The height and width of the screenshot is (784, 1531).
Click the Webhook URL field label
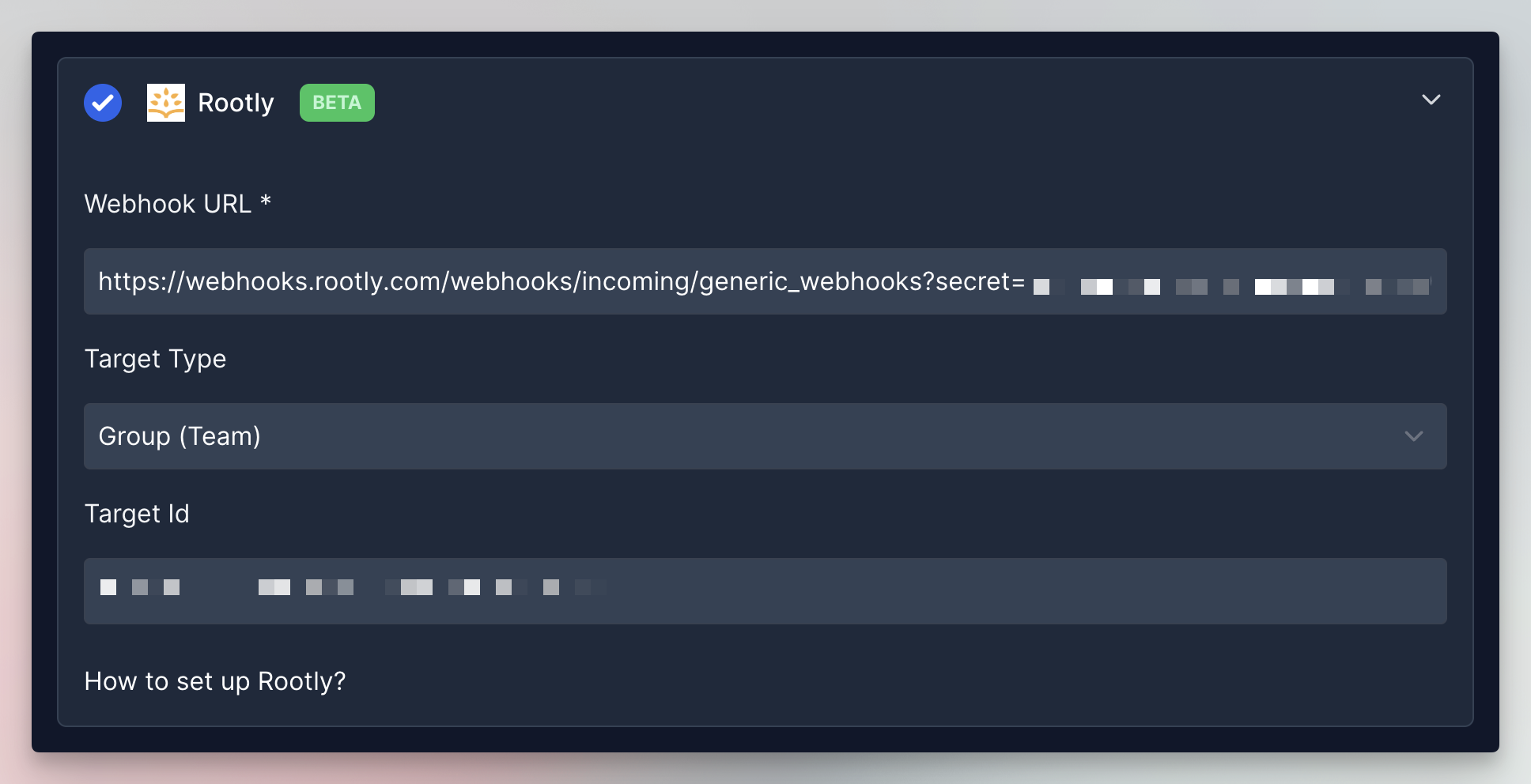pos(168,204)
